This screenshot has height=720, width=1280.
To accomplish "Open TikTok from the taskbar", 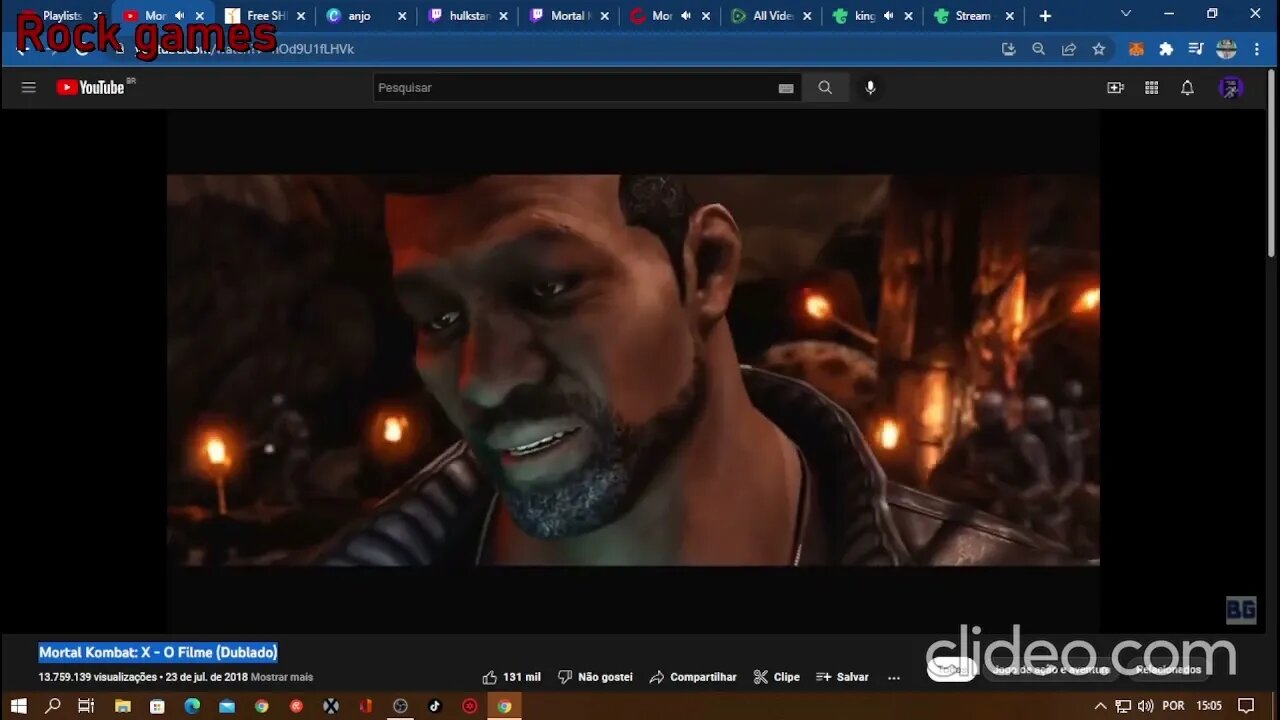I will [435, 706].
